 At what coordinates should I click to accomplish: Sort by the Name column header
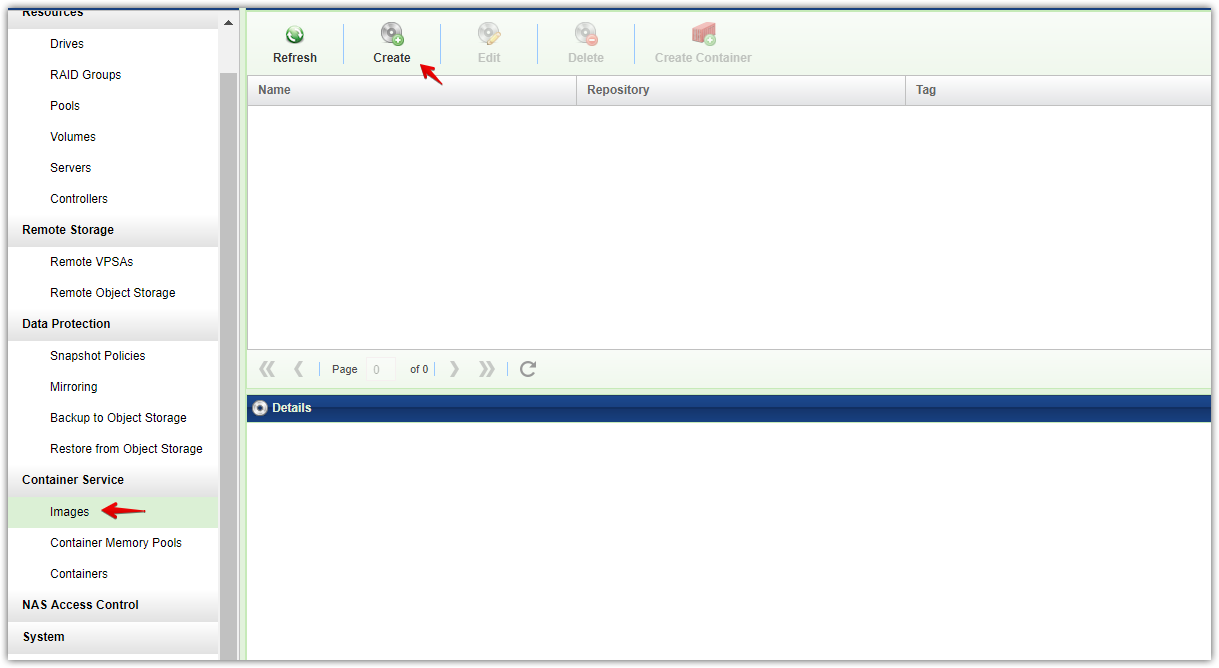[412, 90]
